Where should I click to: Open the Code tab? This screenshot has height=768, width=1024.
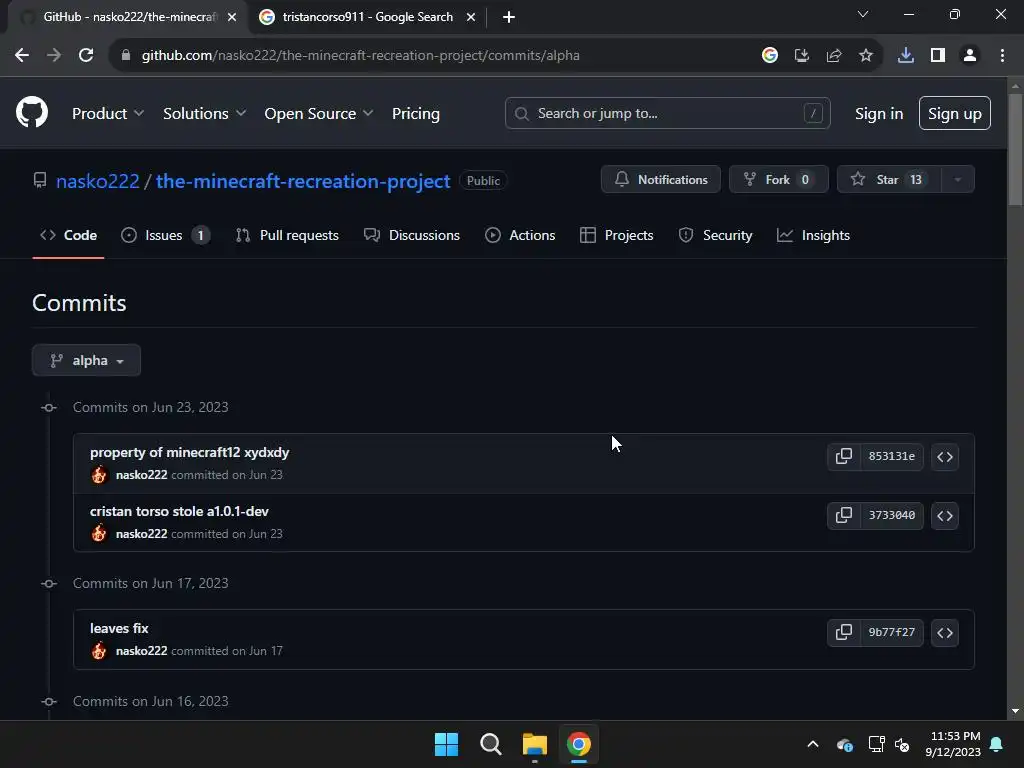pos(69,235)
